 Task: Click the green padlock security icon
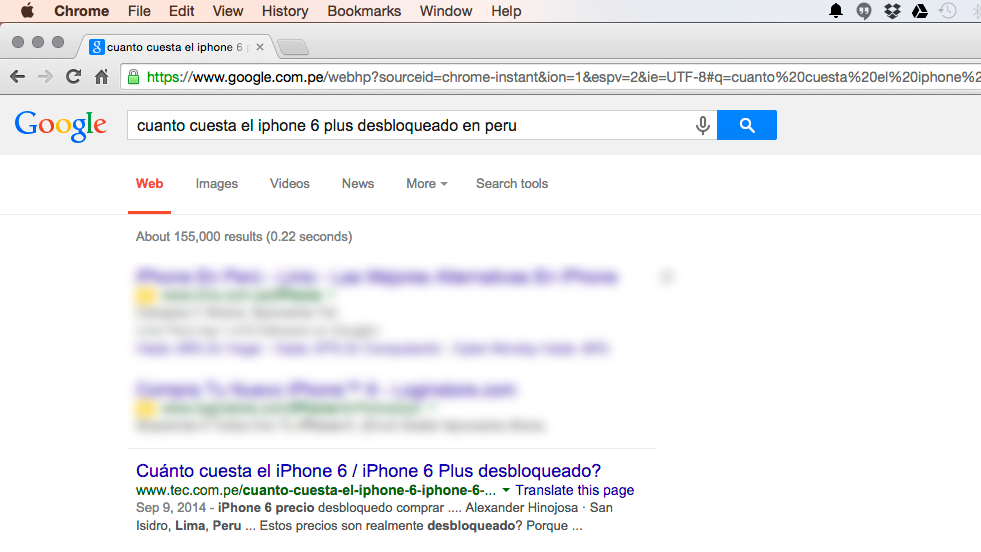point(133,77)
